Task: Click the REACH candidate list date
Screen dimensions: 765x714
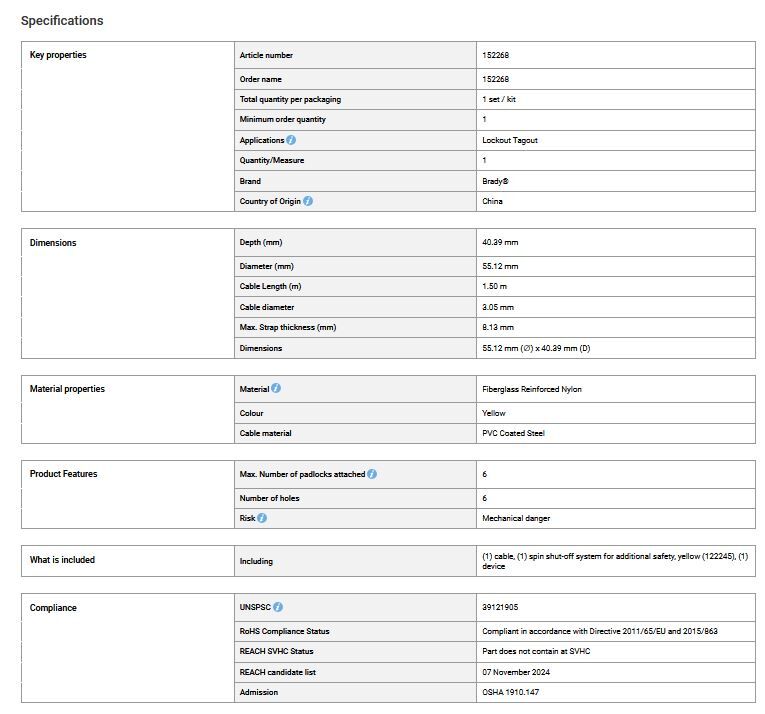Action: click(516, 672)
